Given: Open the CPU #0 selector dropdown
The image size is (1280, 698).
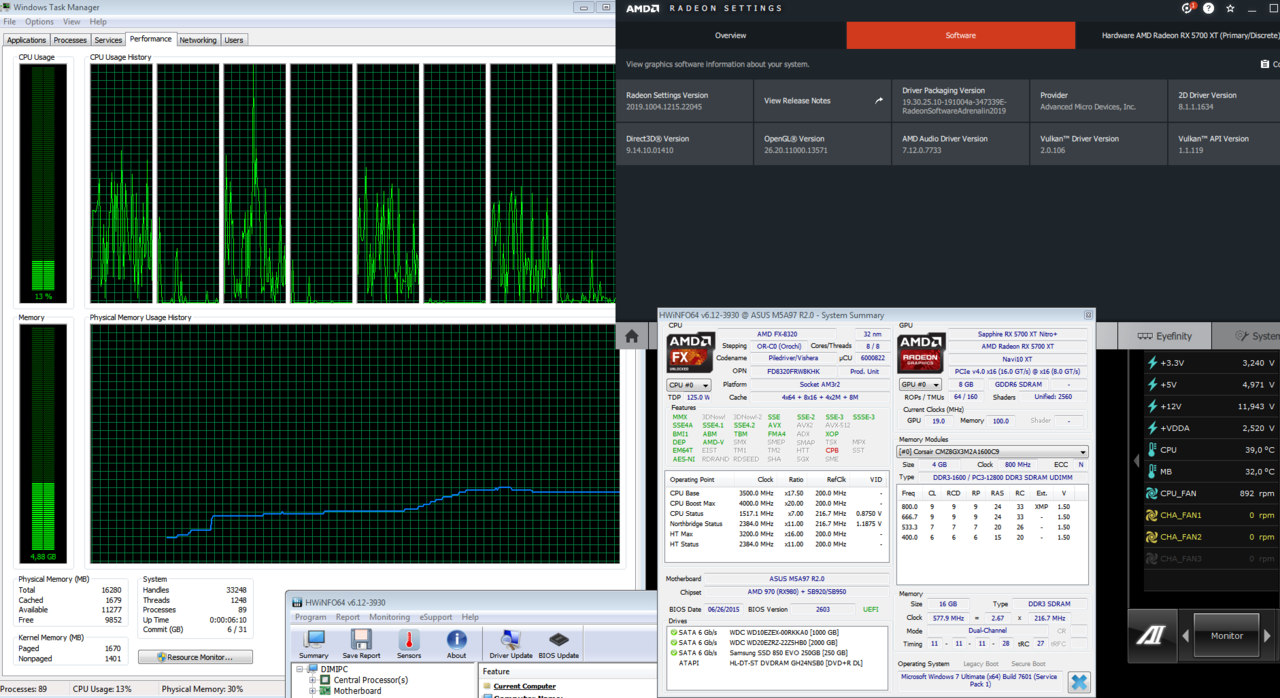Looking at the screenshot, I should pos(689,385).
